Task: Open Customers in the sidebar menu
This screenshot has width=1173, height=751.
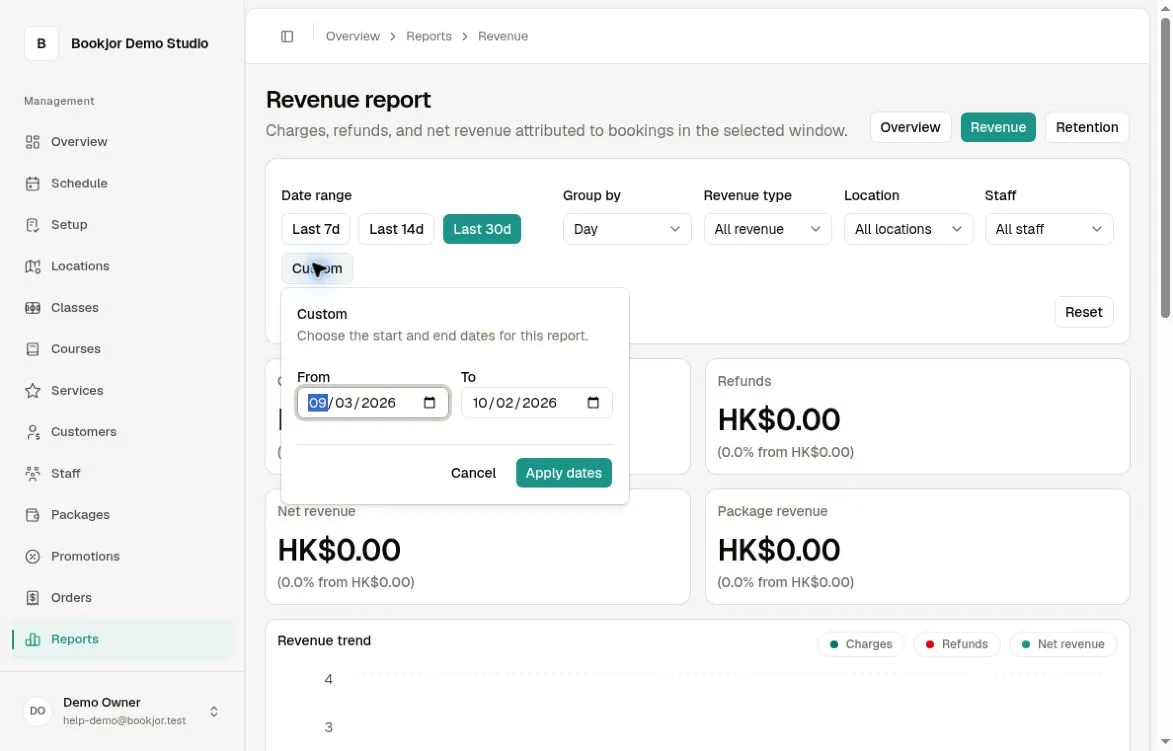Action: pos(122,432)
